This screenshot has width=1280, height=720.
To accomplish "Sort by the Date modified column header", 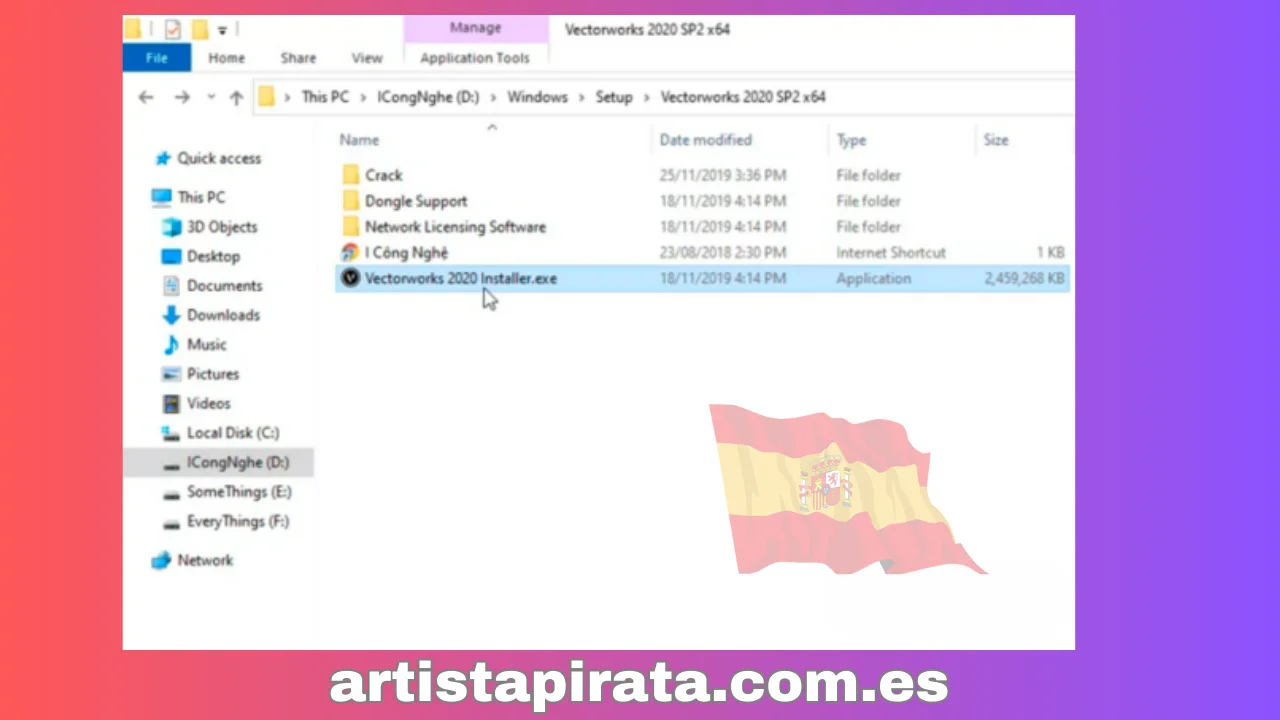I will click(x=706, y=140).
